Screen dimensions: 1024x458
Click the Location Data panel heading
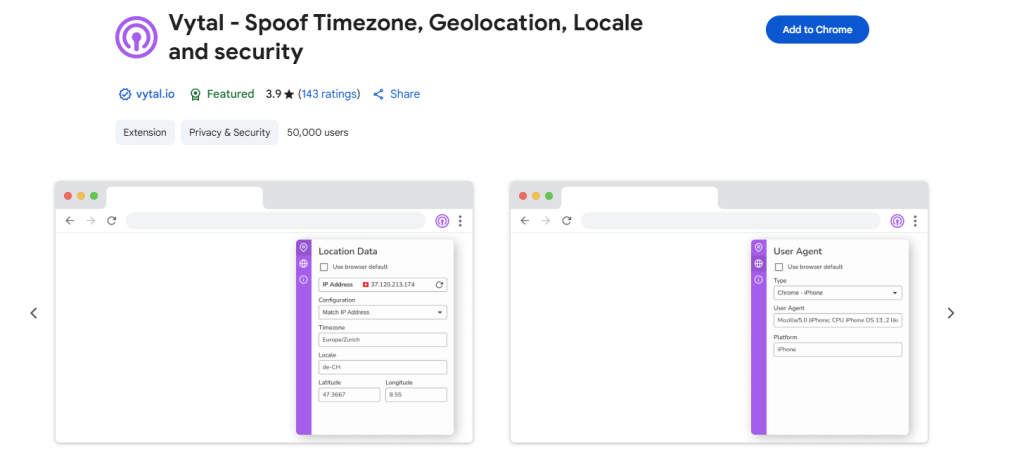(348, 251)
